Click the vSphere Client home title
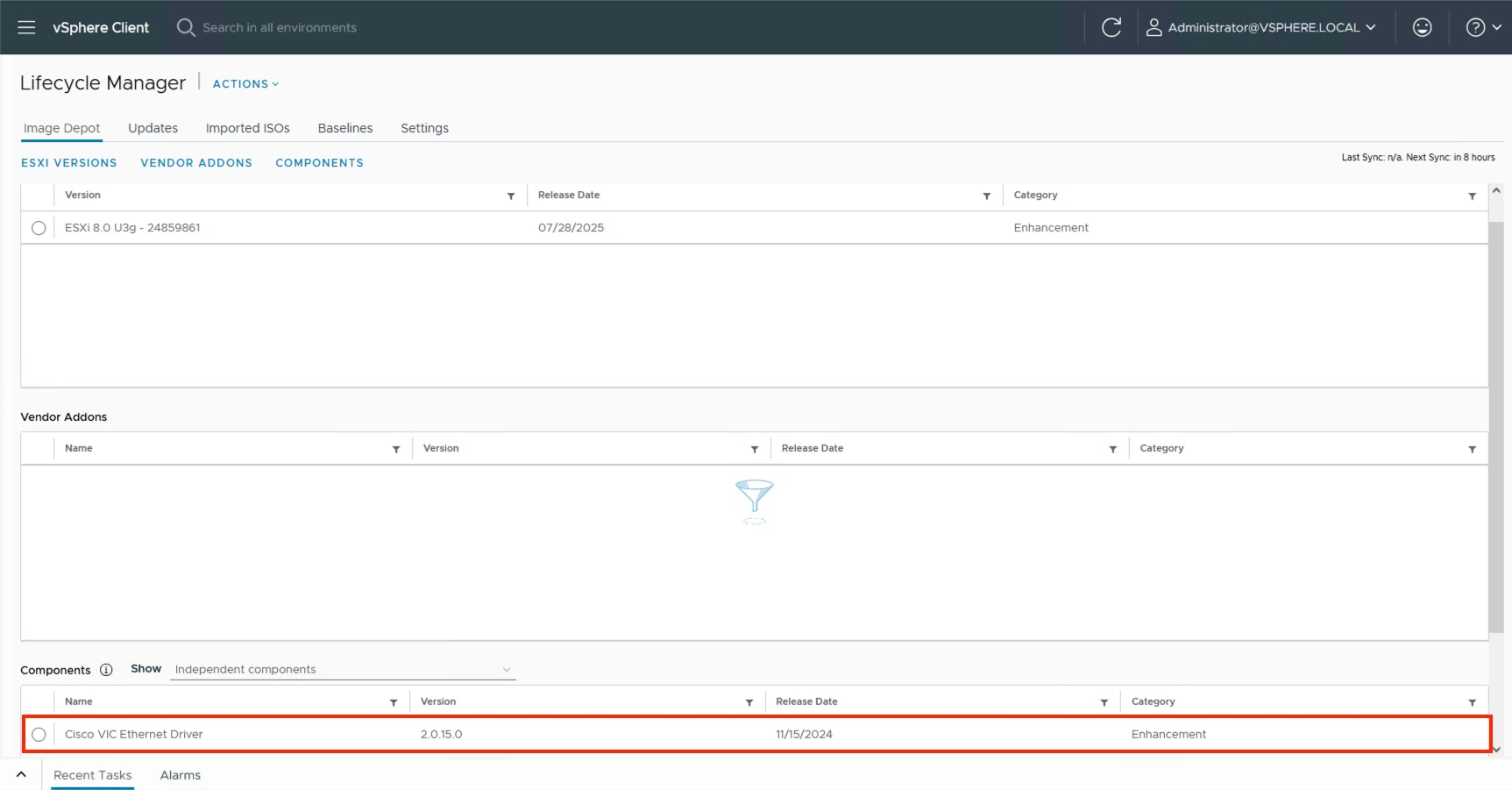This screenshot has height=790, width=1512. click(101, 27)
